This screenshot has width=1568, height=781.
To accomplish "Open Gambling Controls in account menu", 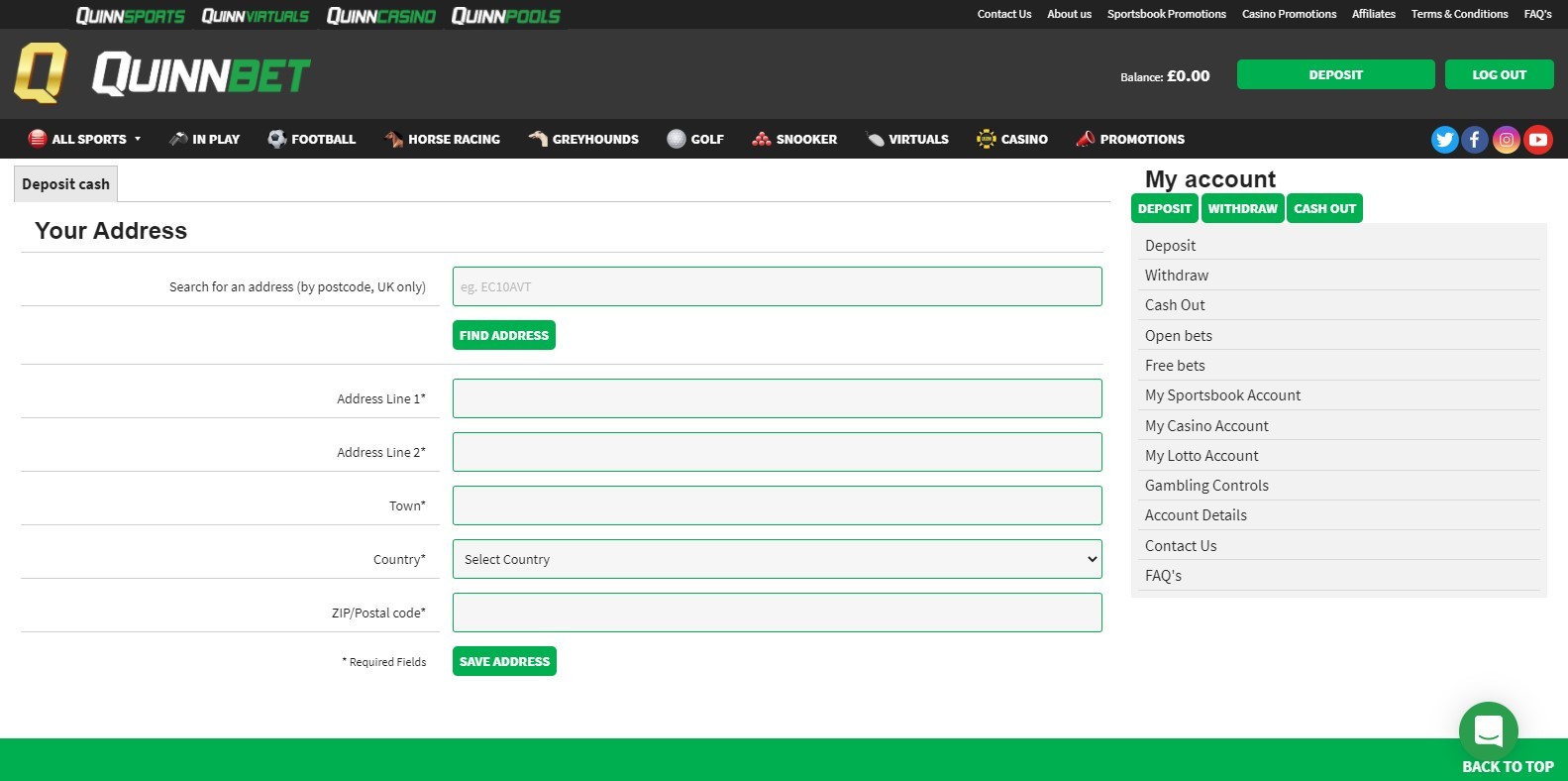I will click(x=1206, y=486).
